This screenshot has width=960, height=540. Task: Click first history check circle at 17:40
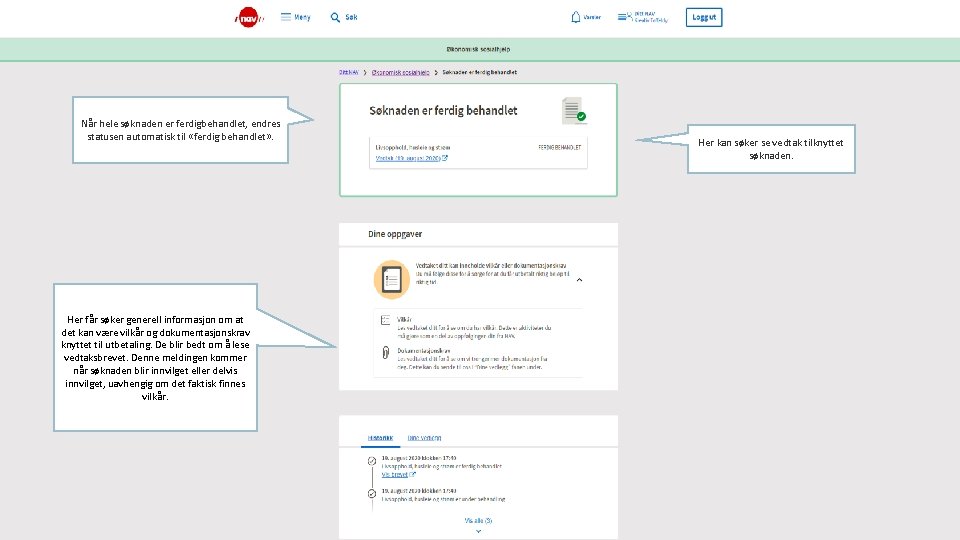coord(372,461)
